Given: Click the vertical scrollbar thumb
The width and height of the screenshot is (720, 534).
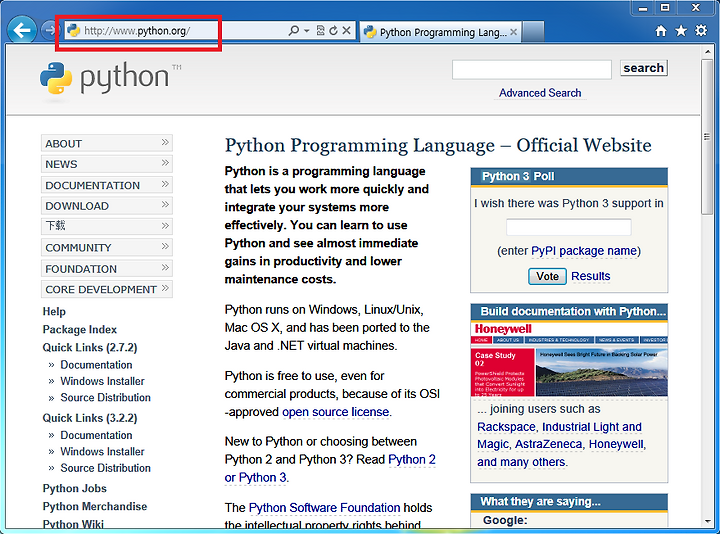Looking at the screenshot, I should point(708,136).
